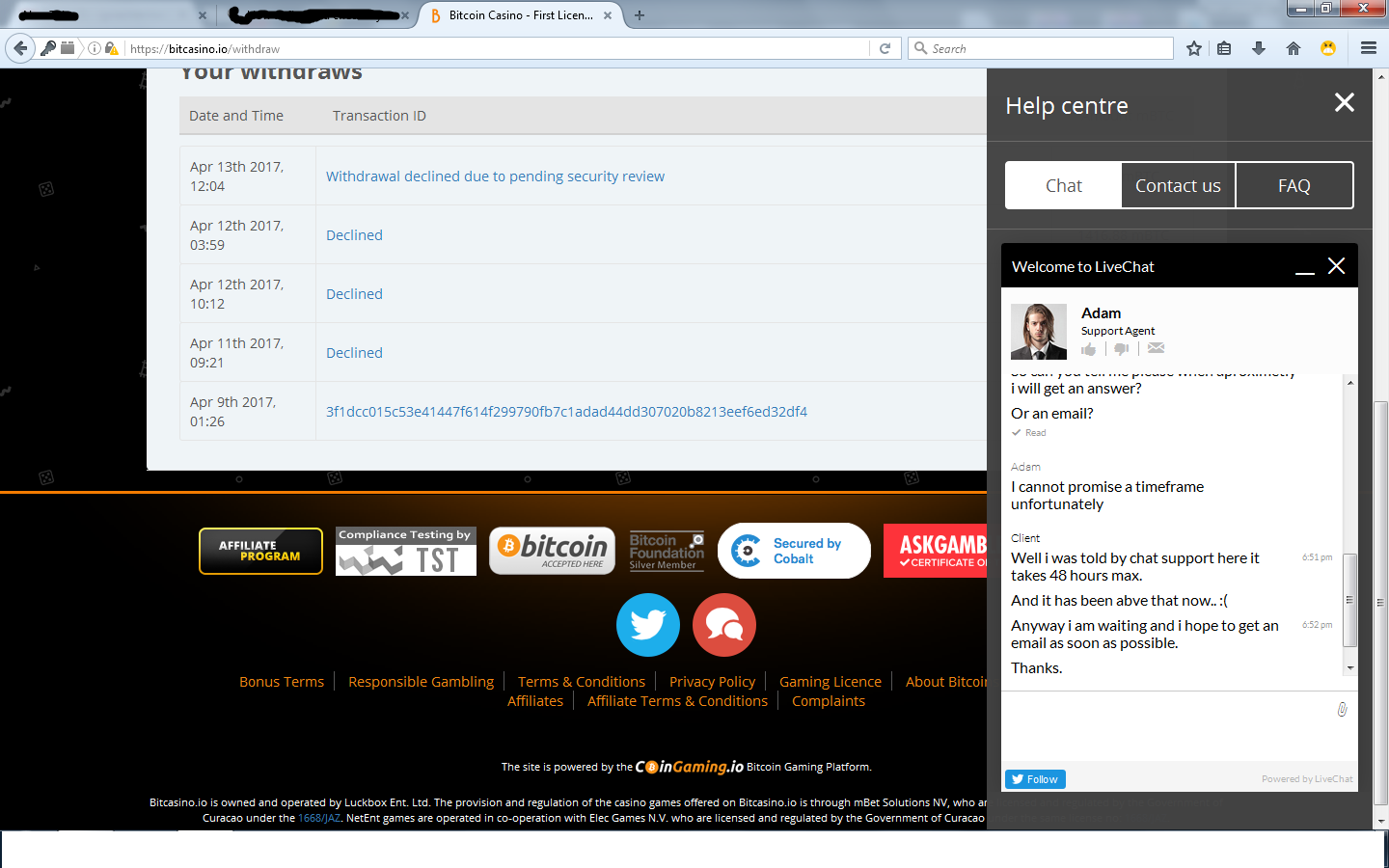1389x868 pixels.
Task: Open the 1668/JAZ licence link
Action: [x=319, y=818]
